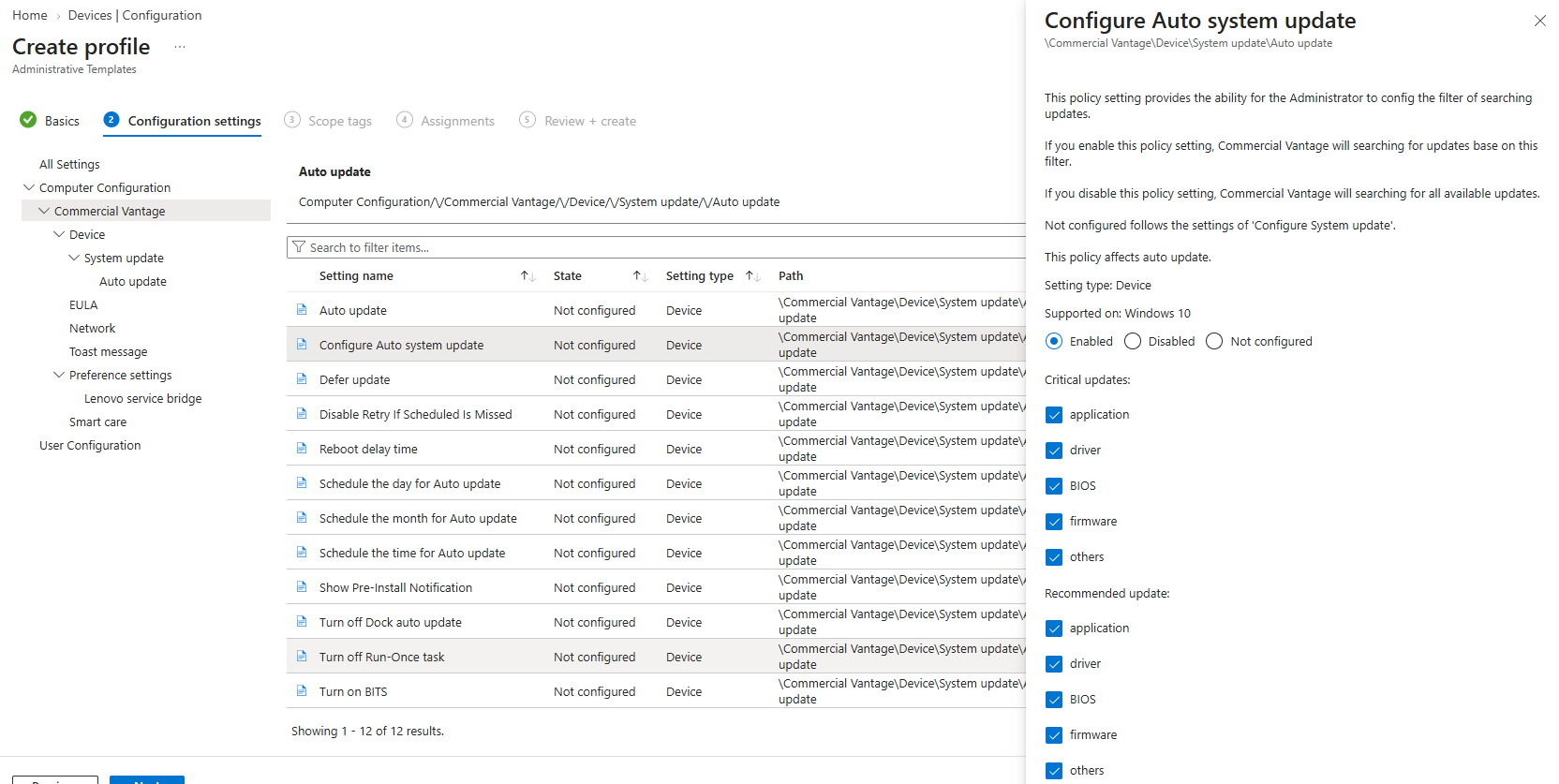This screenshot has height=784, width=1559.
Task: Click the document icon for Turn off Dock auto update
Action: [x=302, y=622]
